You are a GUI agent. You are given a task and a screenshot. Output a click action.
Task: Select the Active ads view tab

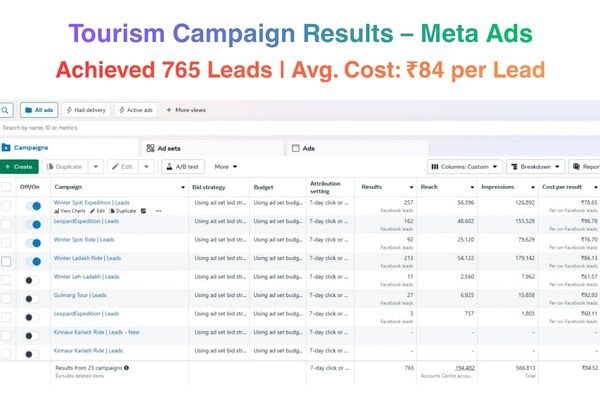tap(136, 110)
